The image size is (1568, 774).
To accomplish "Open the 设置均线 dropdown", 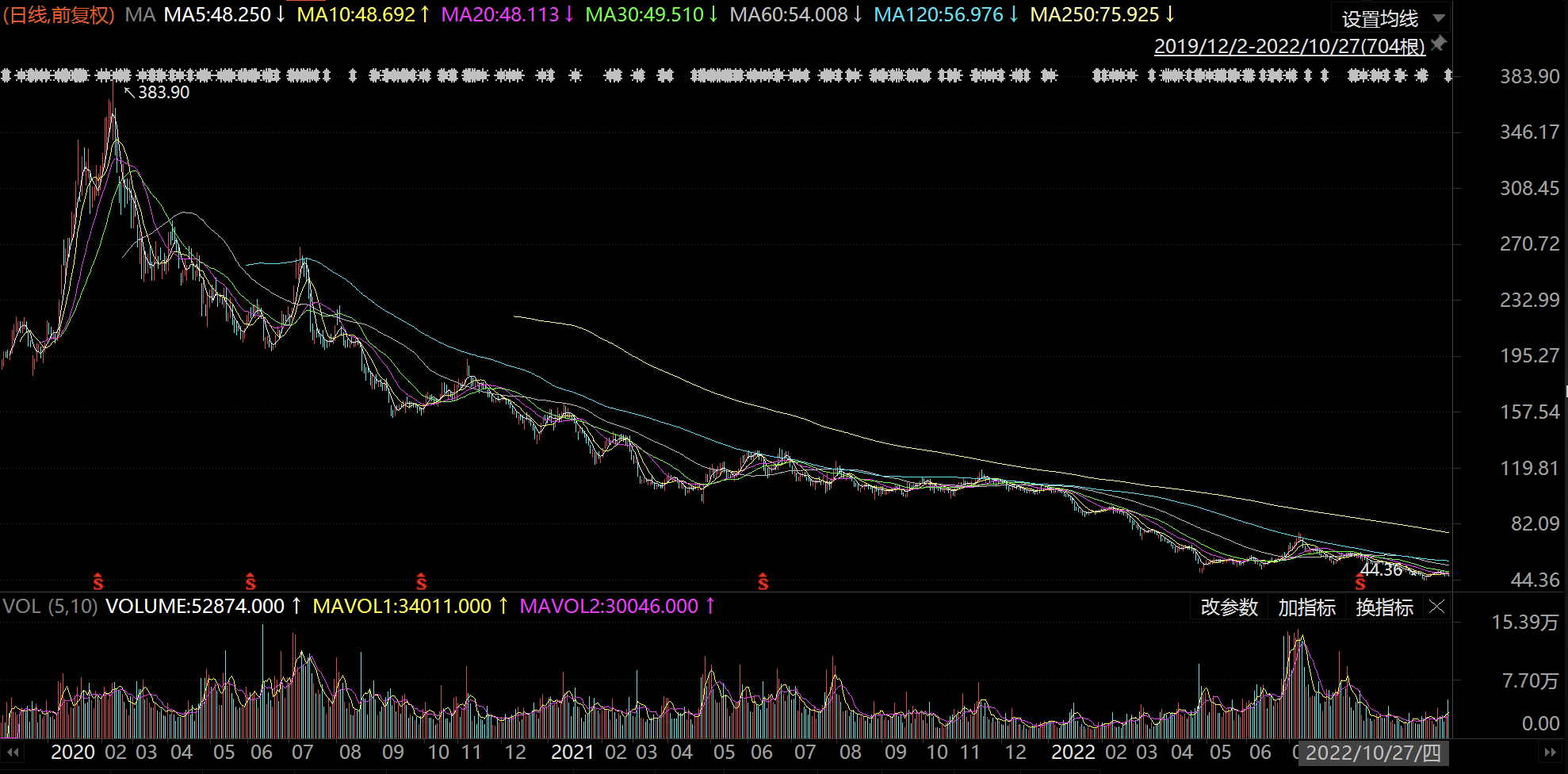I will coord(1392,18).
